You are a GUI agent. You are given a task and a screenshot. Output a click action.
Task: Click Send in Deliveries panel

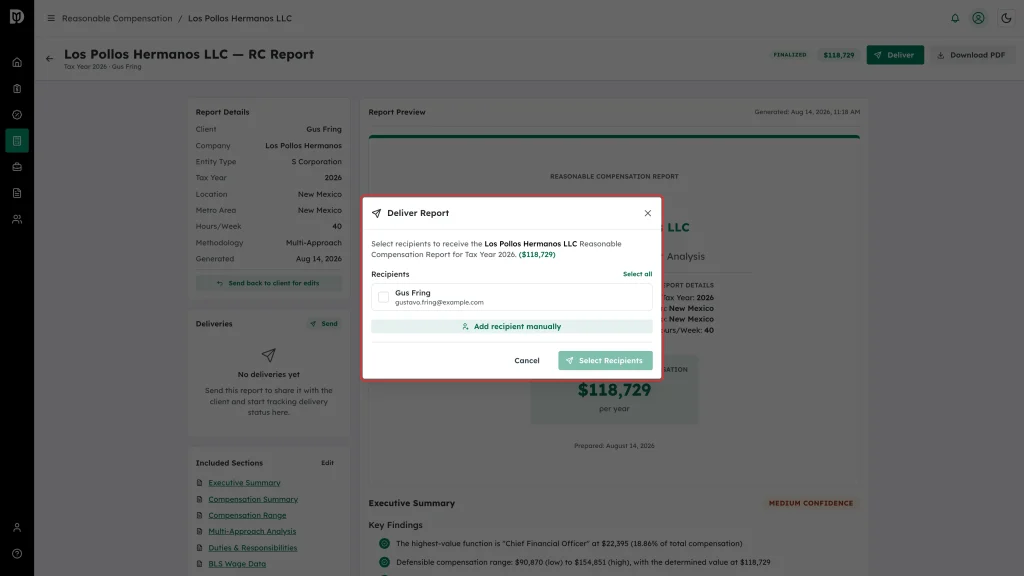(x=324, y=324)
